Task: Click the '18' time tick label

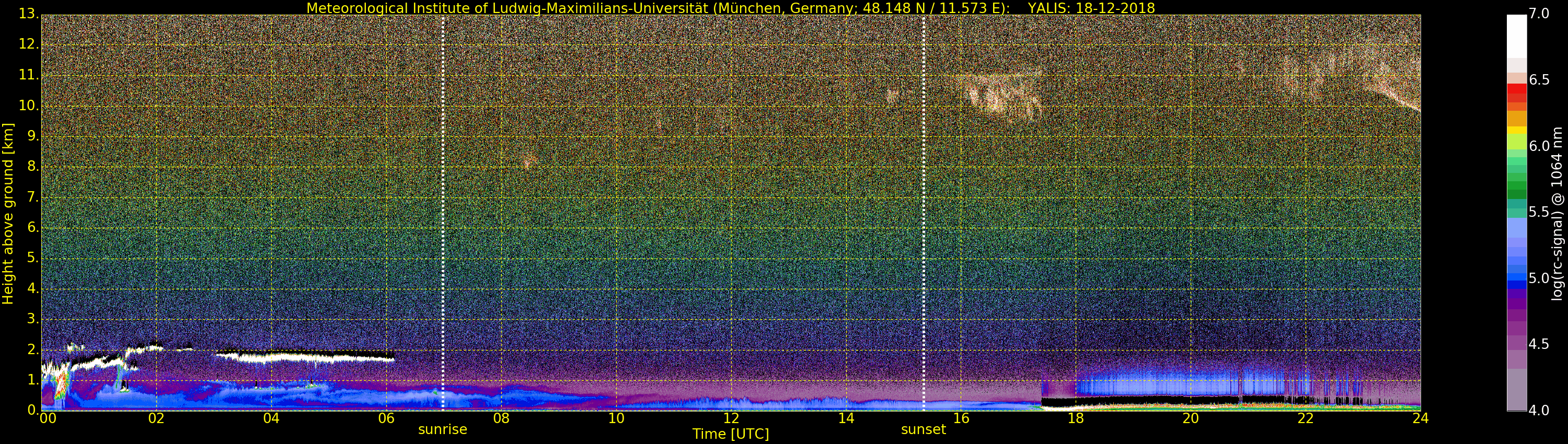Action: coord(1076,418)
